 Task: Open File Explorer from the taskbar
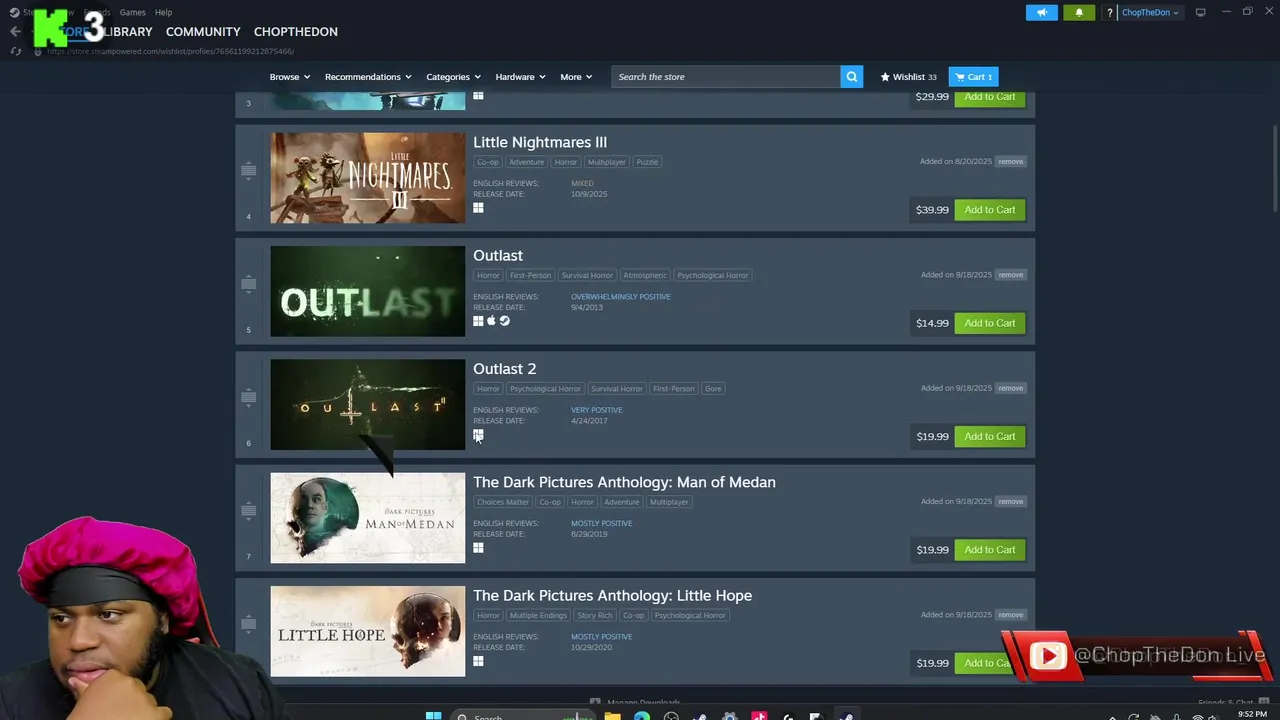coord(612,715)
